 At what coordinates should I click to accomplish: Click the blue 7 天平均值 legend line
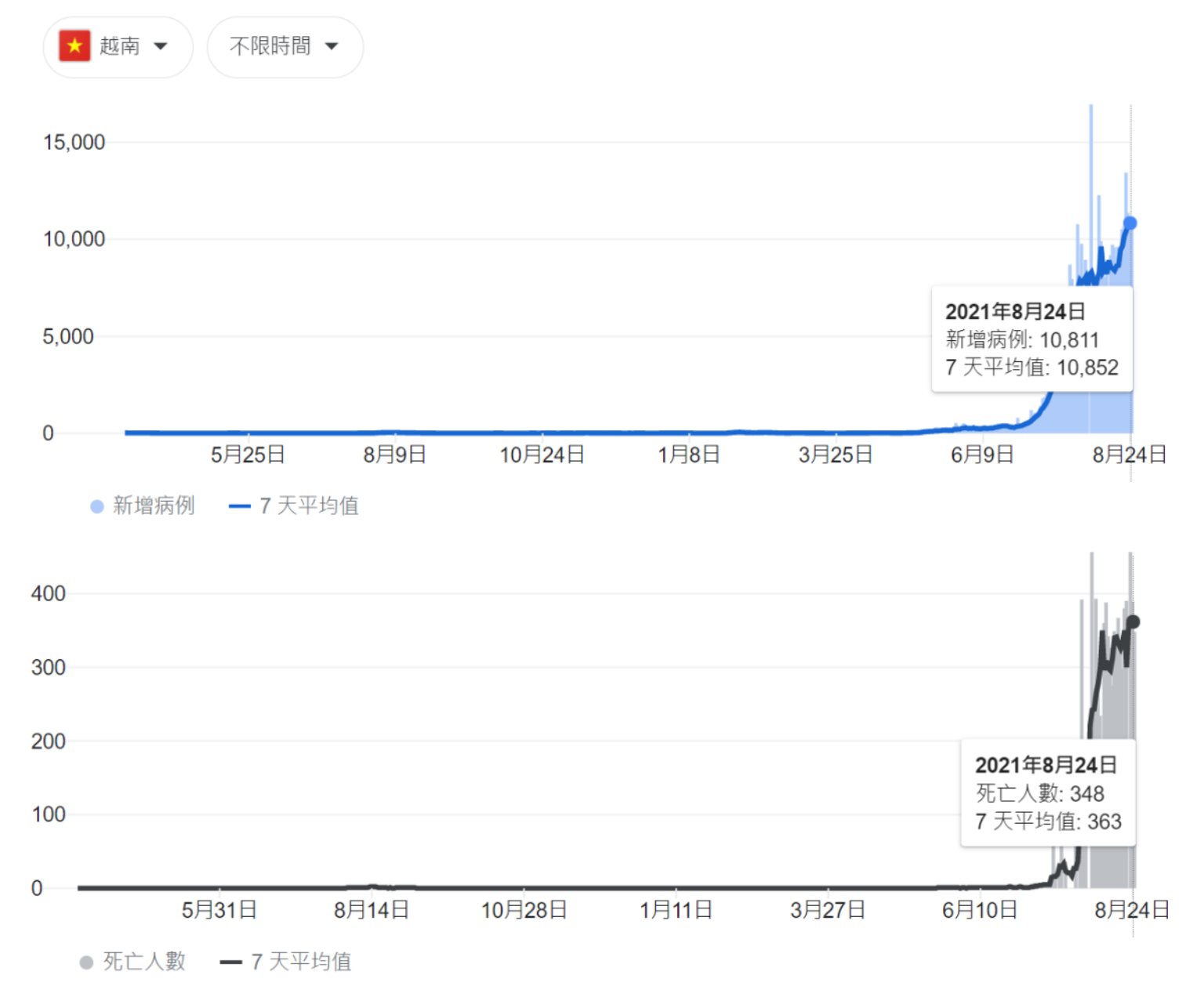click(x=239, y=506)
